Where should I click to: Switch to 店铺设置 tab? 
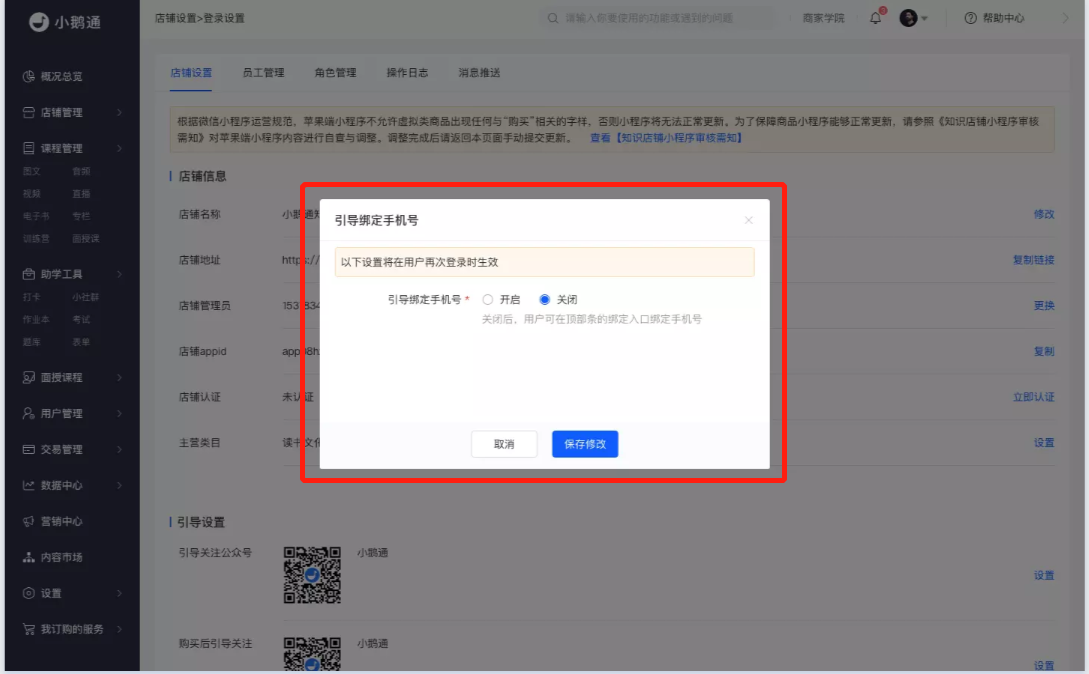191,72
